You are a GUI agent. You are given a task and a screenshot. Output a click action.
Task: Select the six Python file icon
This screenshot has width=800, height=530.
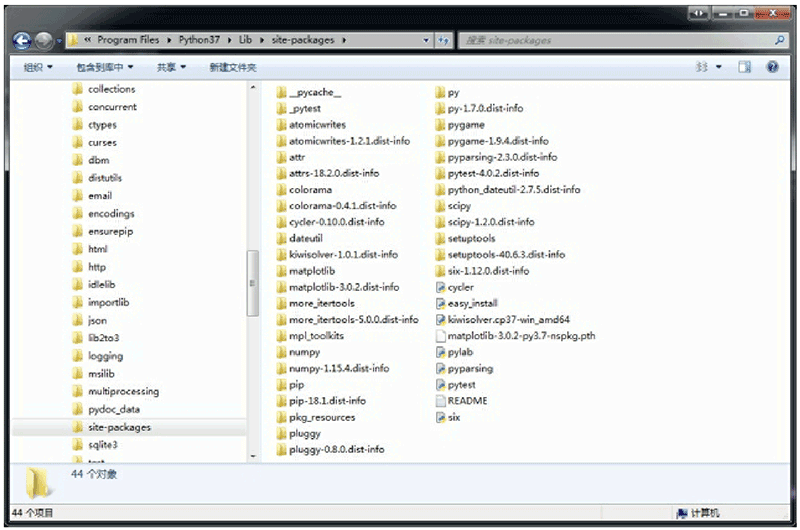coord(440,417)
